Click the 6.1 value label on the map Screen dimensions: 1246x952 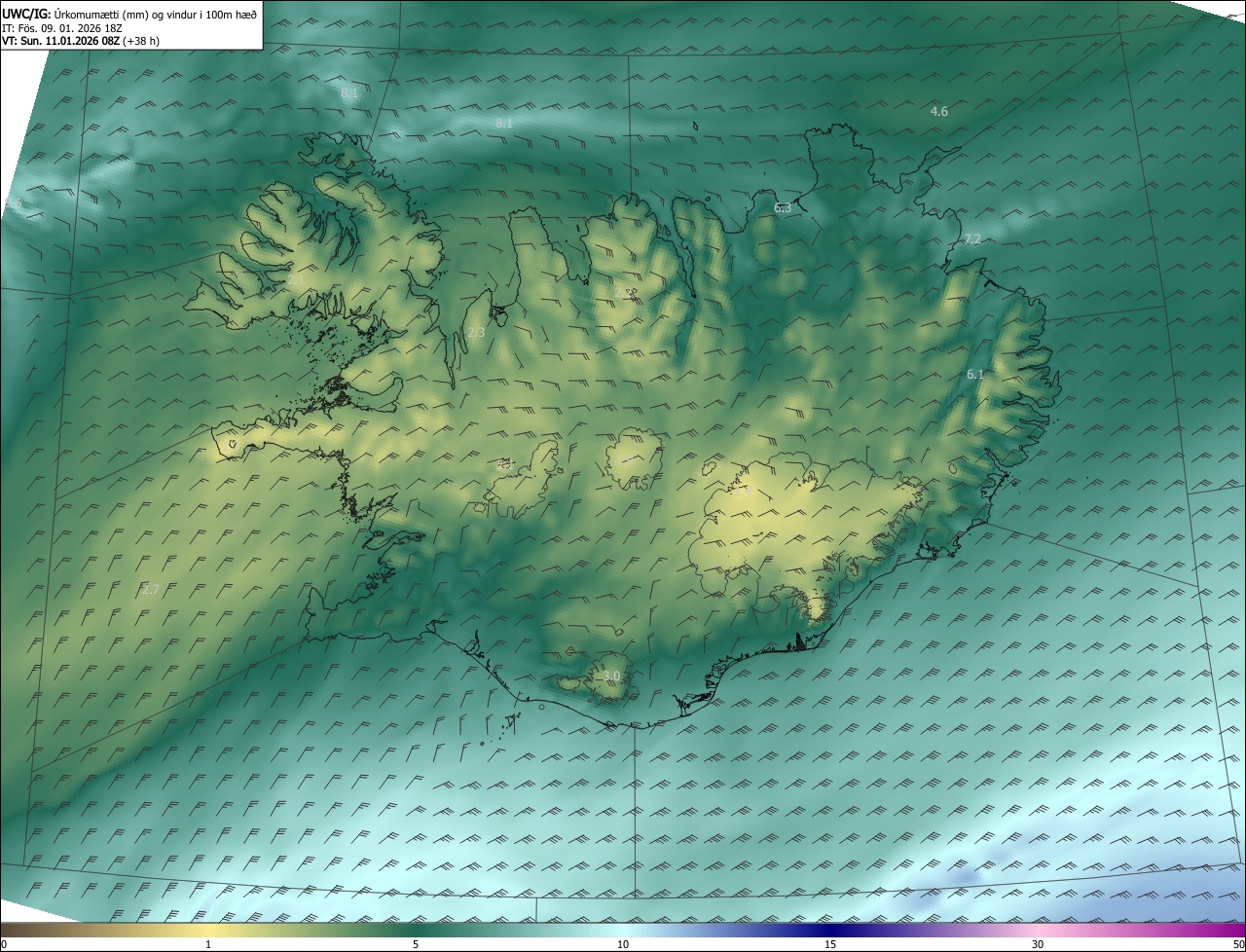975,375
